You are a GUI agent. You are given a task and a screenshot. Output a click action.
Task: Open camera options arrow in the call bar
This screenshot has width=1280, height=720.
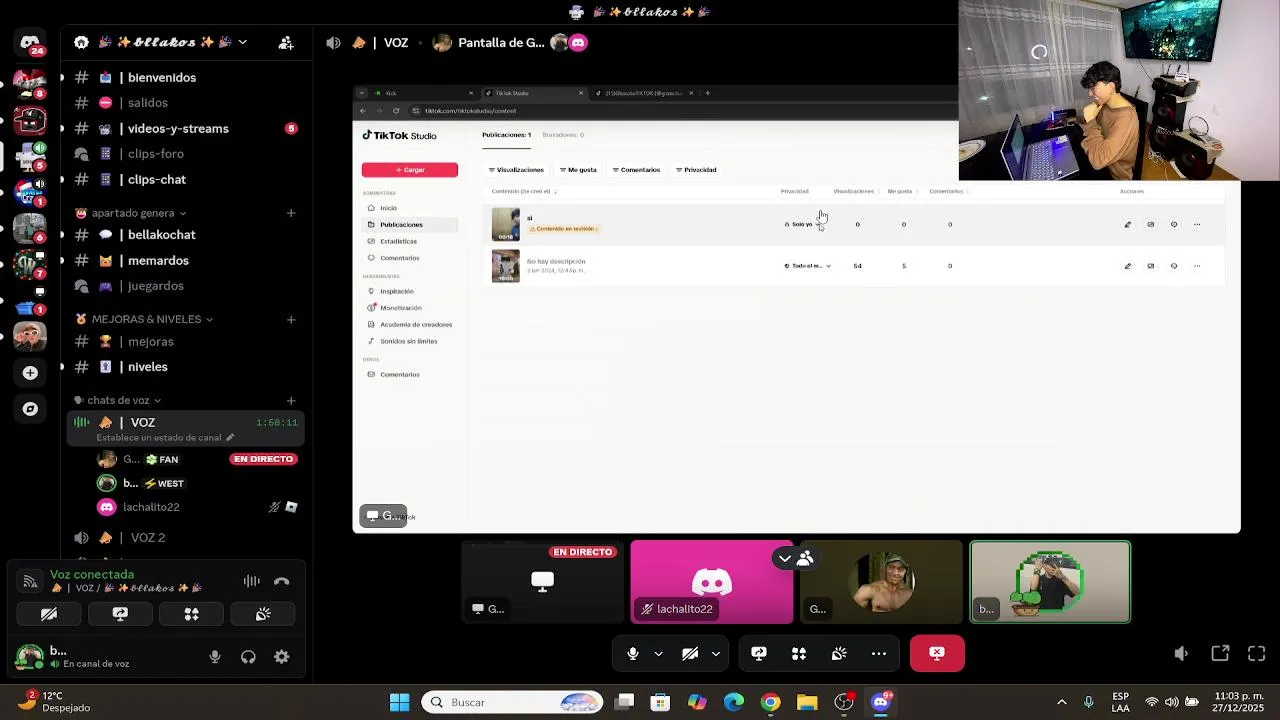pos(716,653)
